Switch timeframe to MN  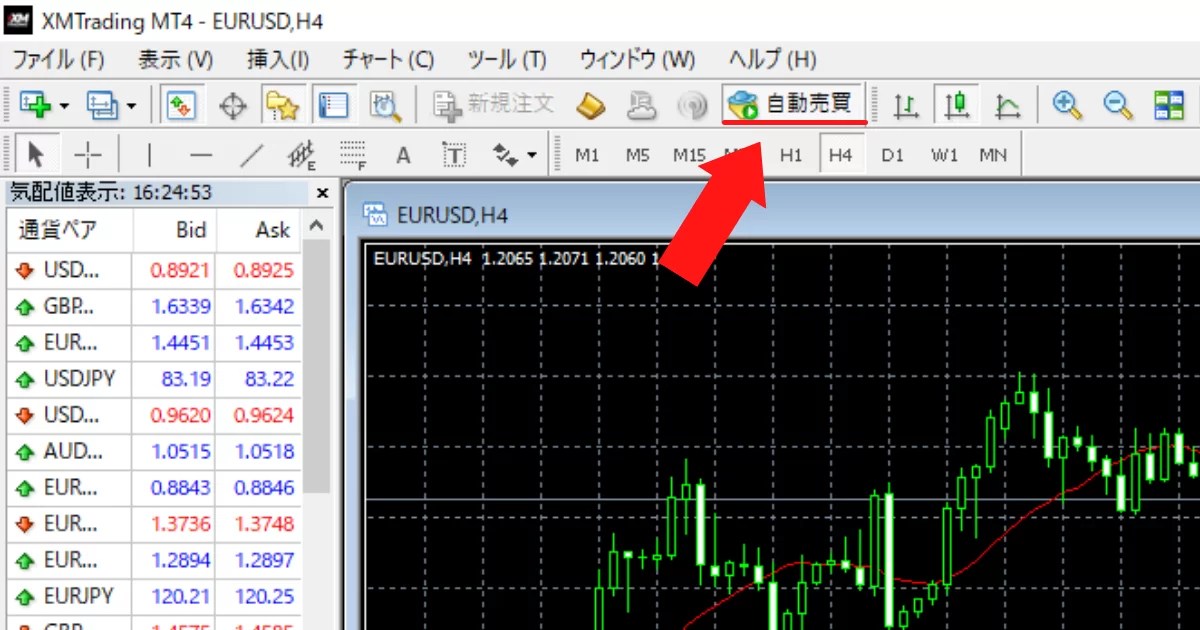[993, 155]
